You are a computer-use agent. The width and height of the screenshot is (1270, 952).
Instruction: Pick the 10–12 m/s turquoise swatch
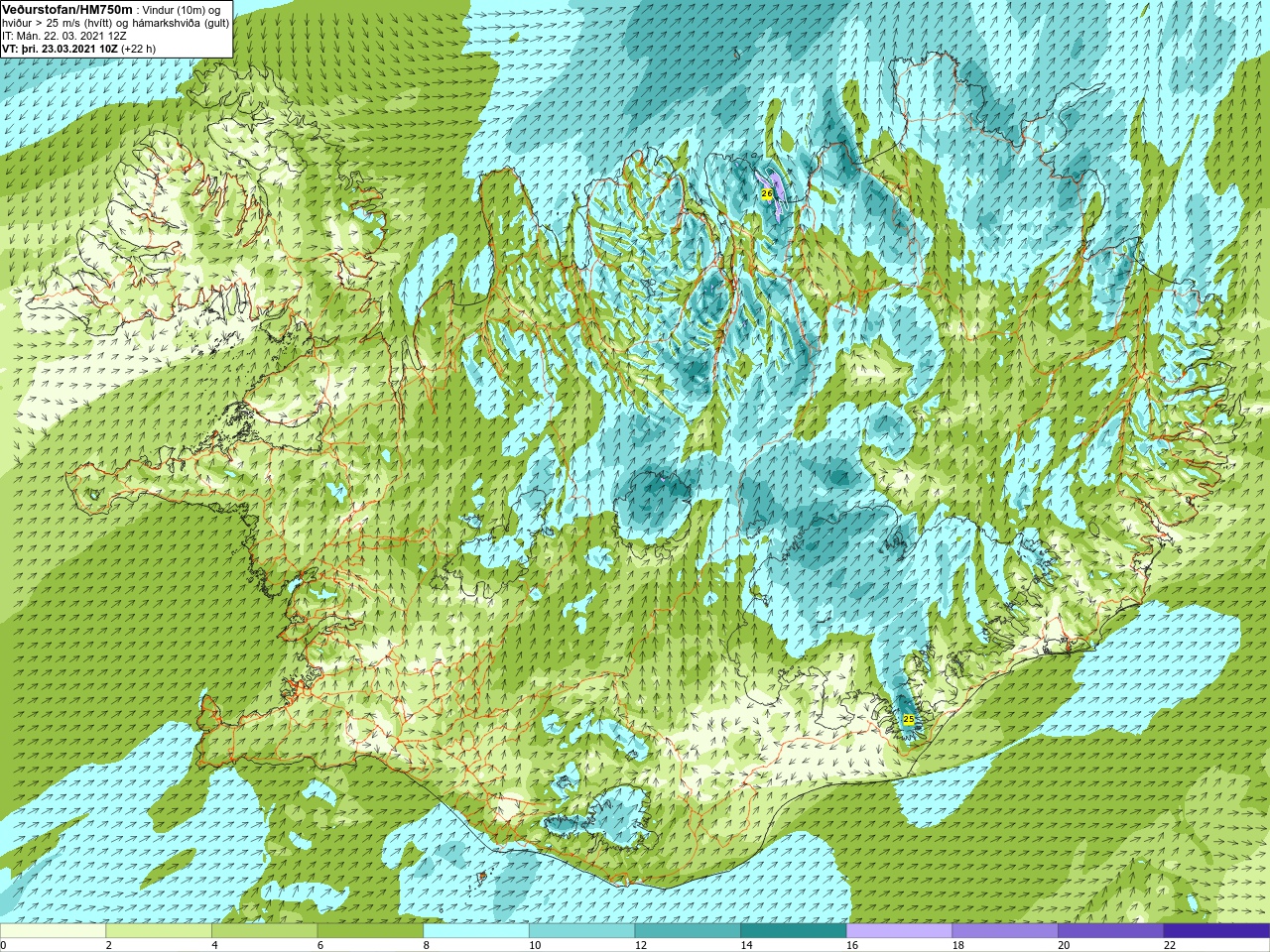(582, 931)
